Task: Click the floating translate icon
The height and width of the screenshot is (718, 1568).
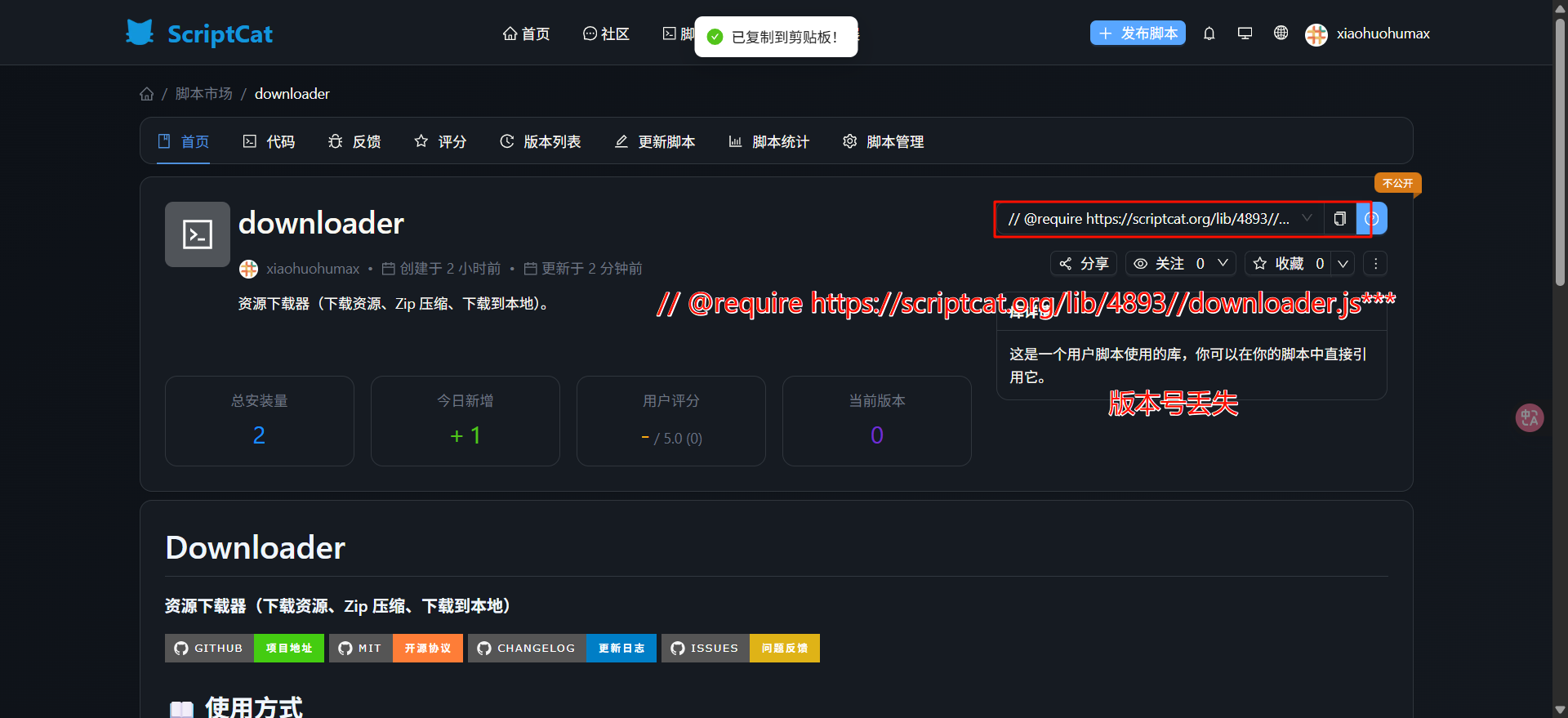Action: click(1529, 418)
